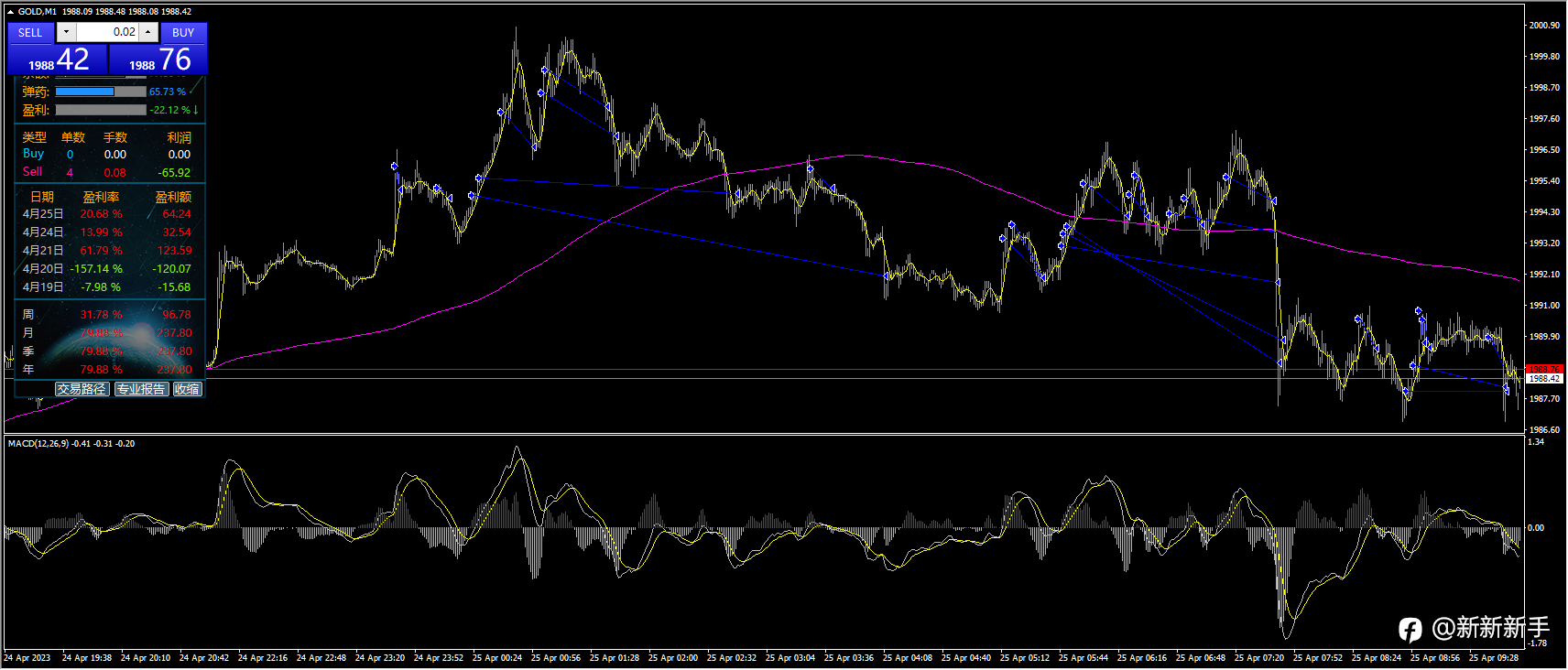Click the 1988.42 bid price tag

1544,378
